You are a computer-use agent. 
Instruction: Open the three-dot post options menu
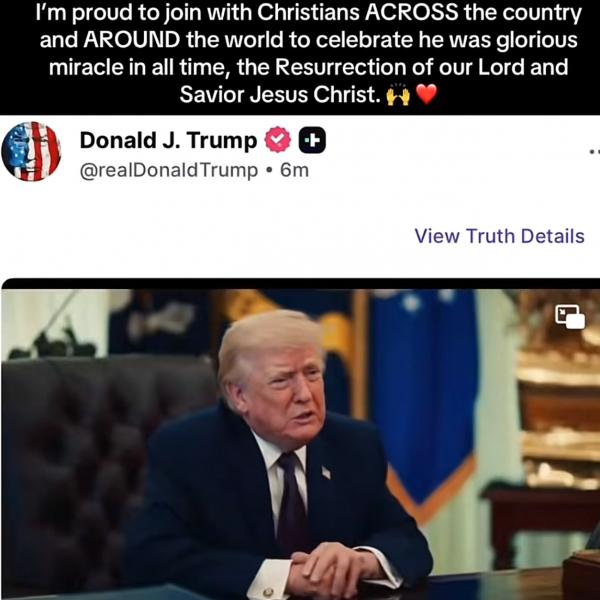tap(595, 152)
